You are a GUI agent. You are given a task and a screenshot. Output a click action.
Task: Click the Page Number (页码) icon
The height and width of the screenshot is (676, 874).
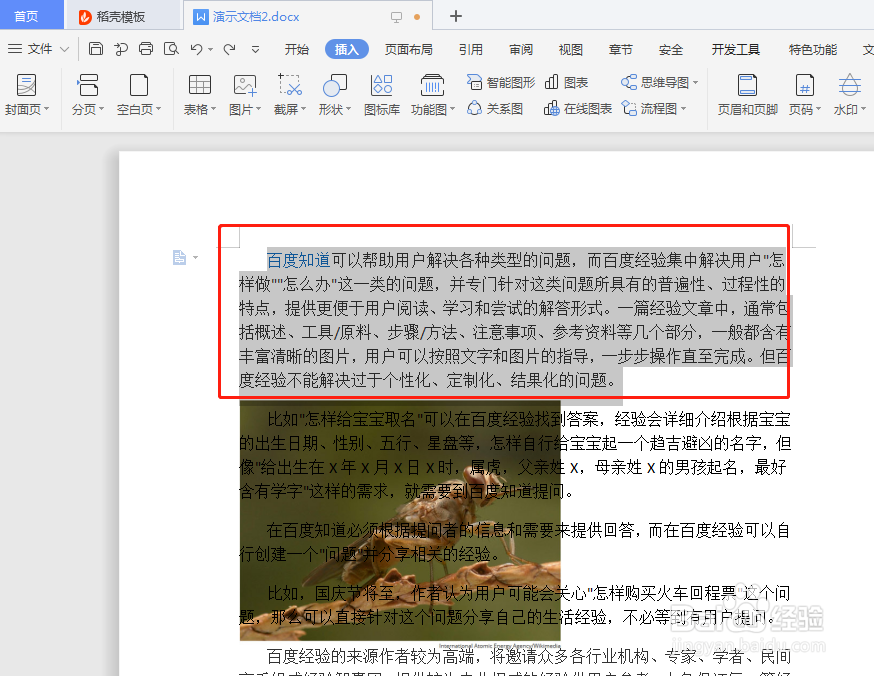804,85
